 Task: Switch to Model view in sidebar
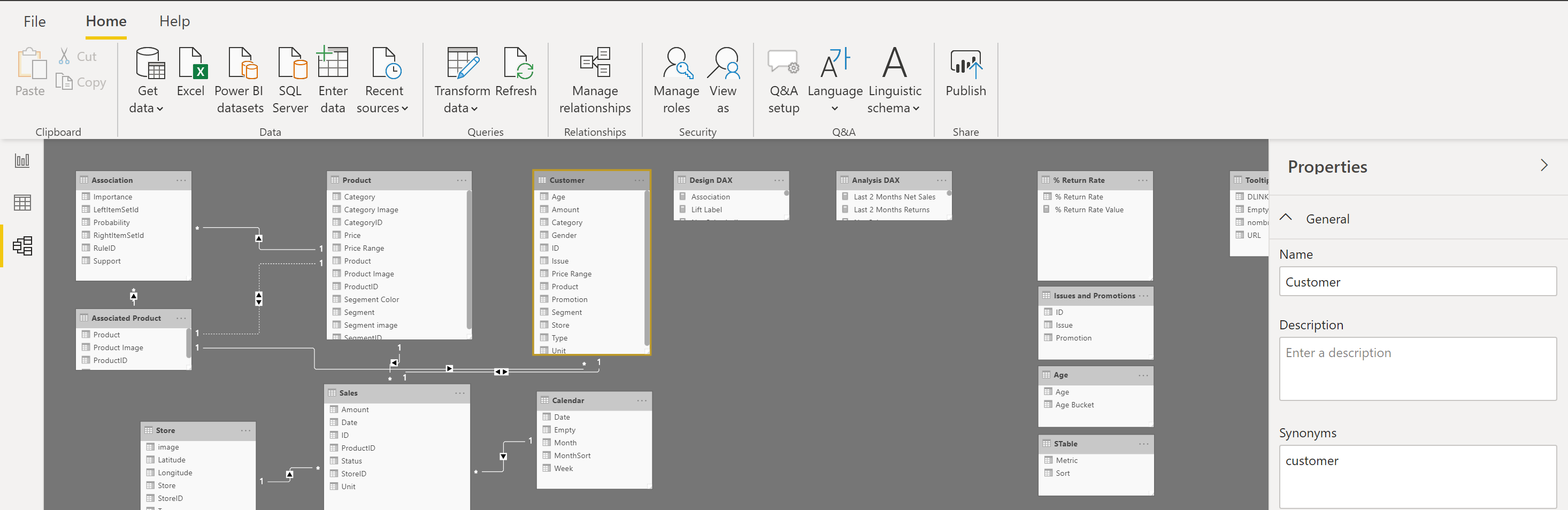(22, 246)
